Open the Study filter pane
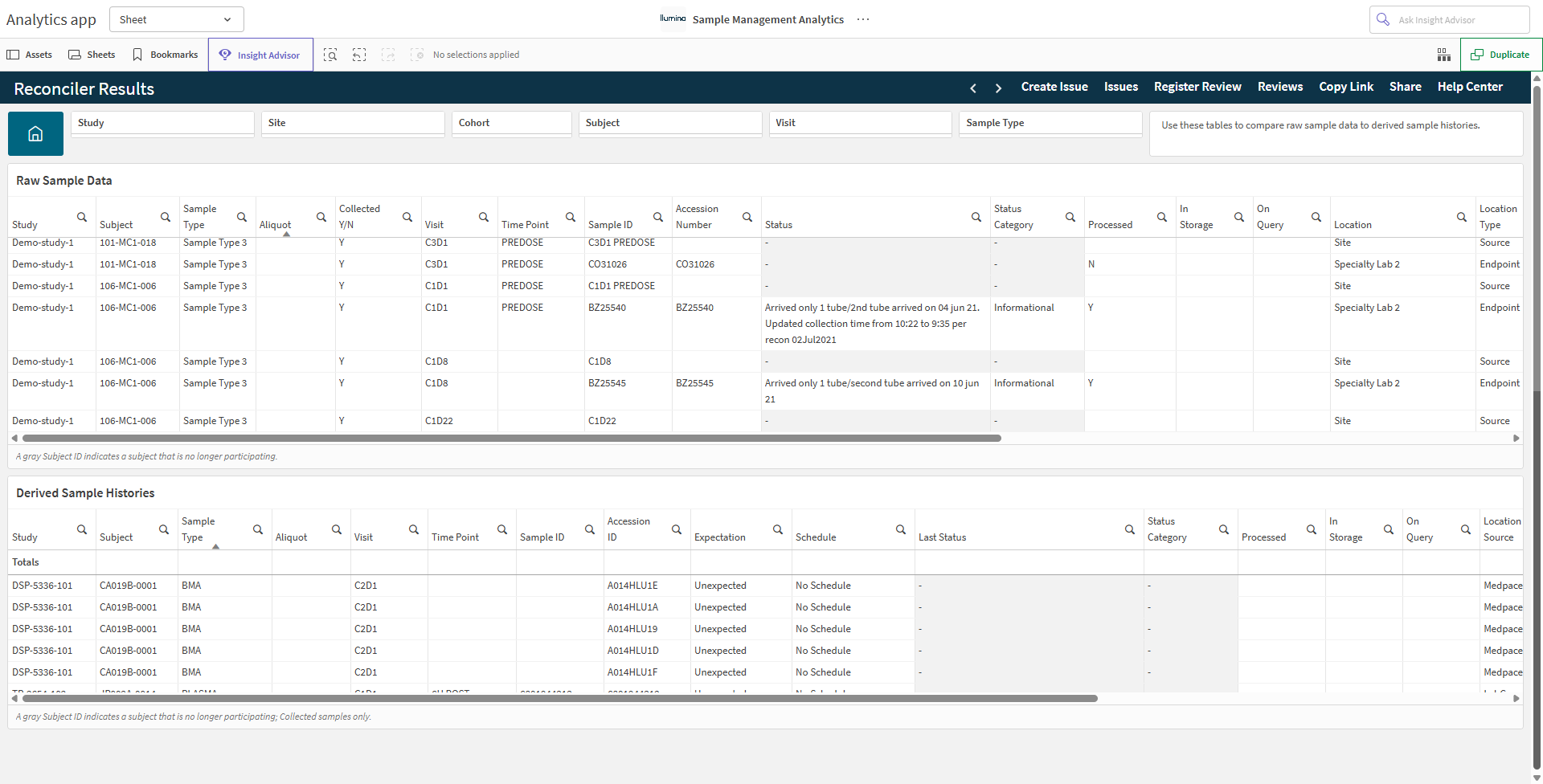This screenshot has height=784, width=1543. [162, 124]
